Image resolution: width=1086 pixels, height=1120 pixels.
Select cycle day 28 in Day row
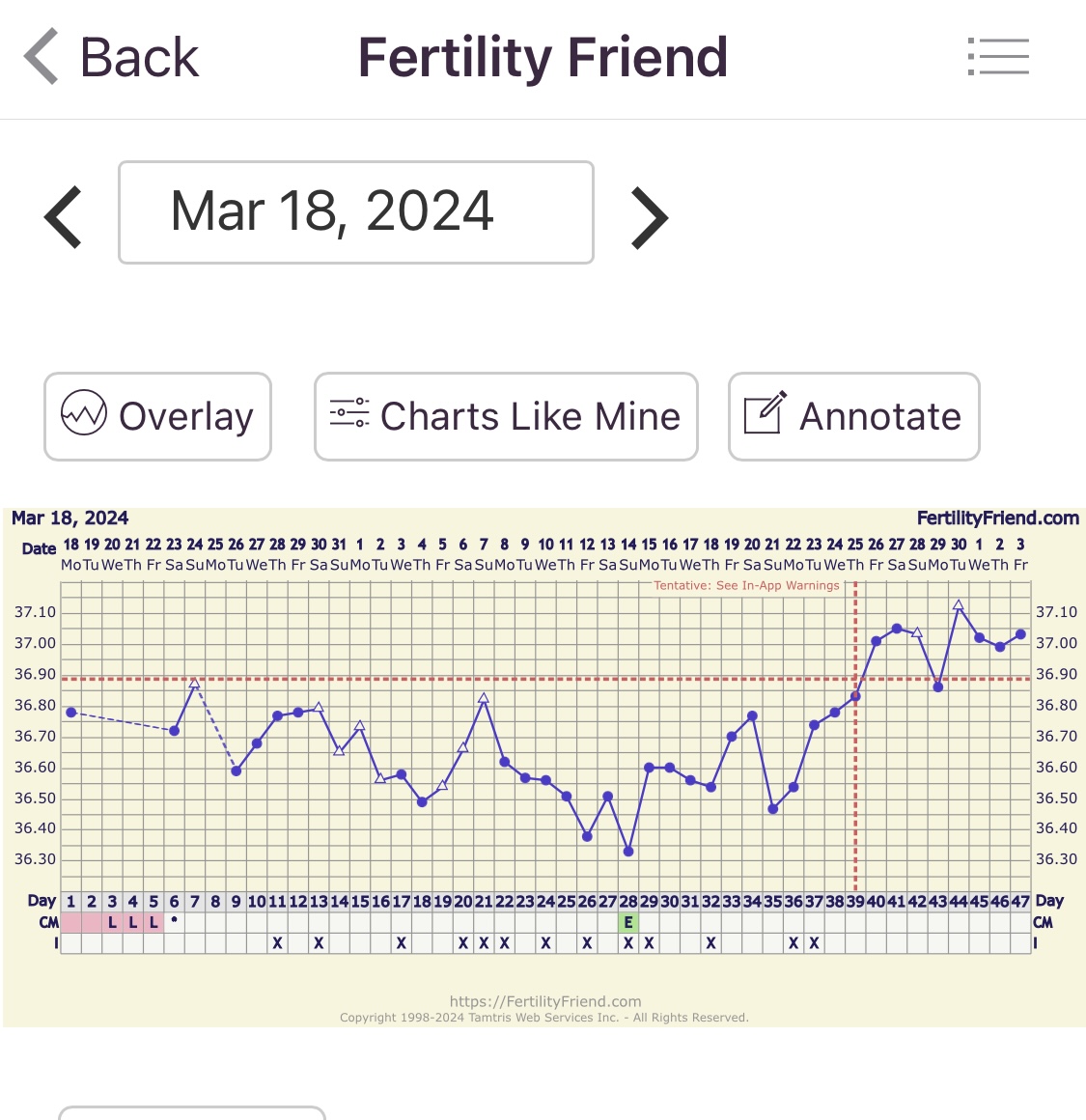tap(628, 902)
